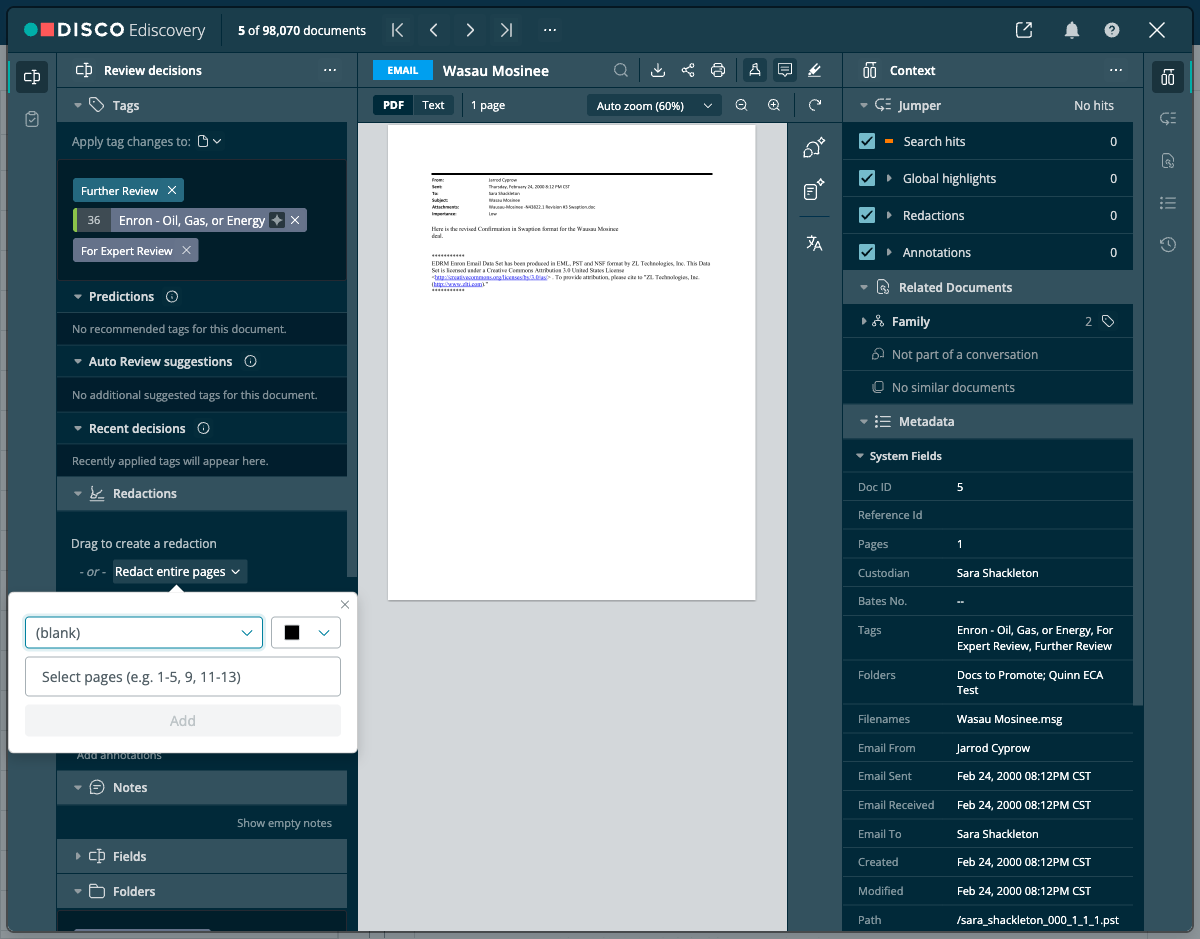Focus the Select pages input field
1200x939 pixels.
pyautogui.click(x=183, y=676)
